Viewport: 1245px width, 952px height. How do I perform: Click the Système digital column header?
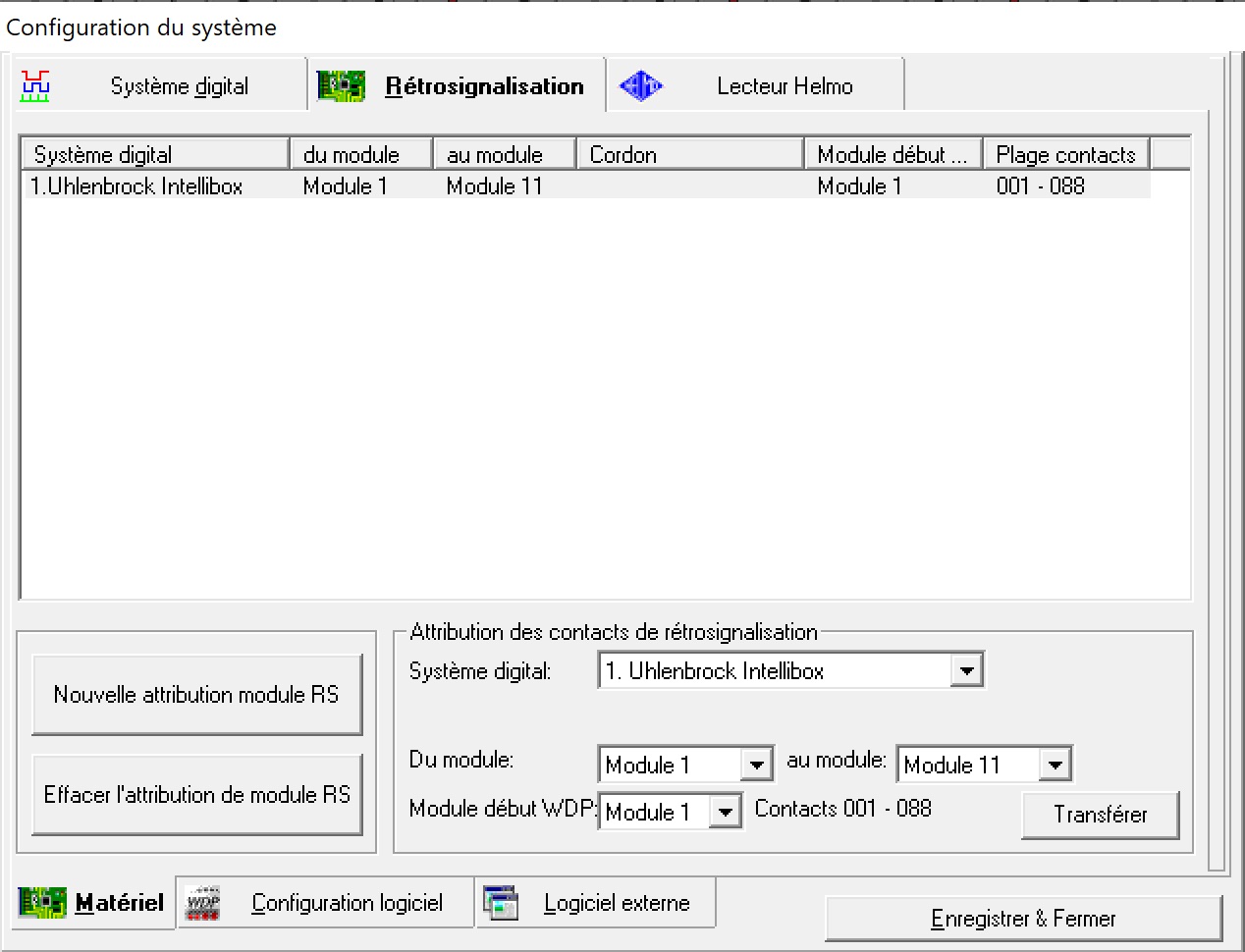pyautogui.click(x=154, y=155)
